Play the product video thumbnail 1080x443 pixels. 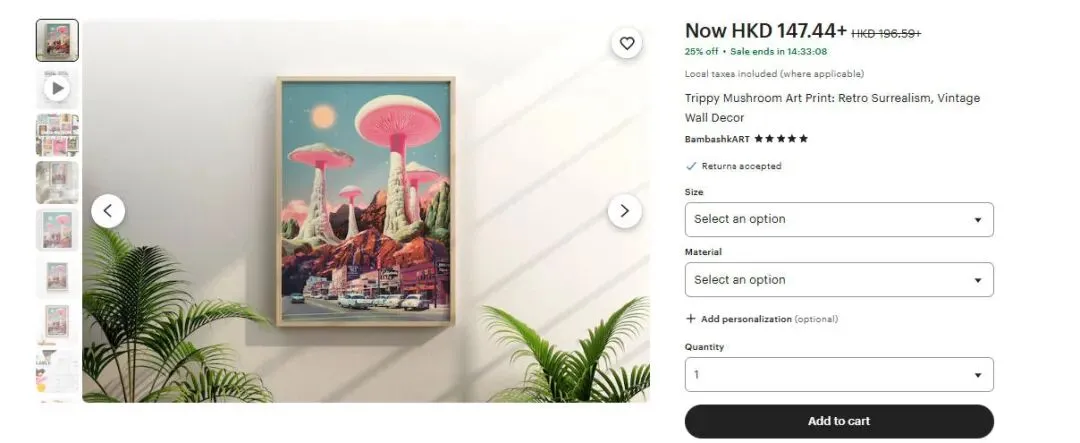[57, 87]
